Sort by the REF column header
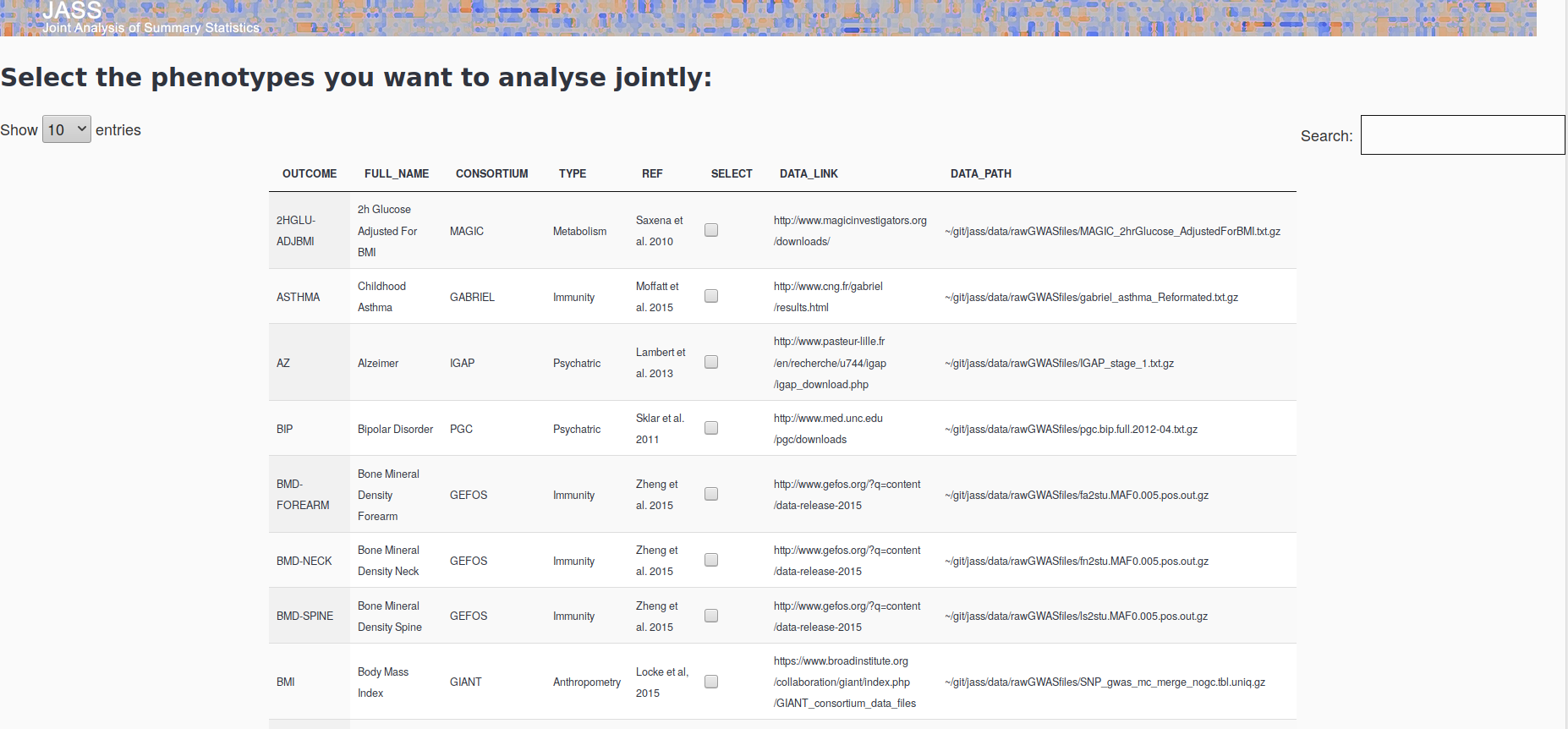Screen dimensions: 1568x729 652,173
